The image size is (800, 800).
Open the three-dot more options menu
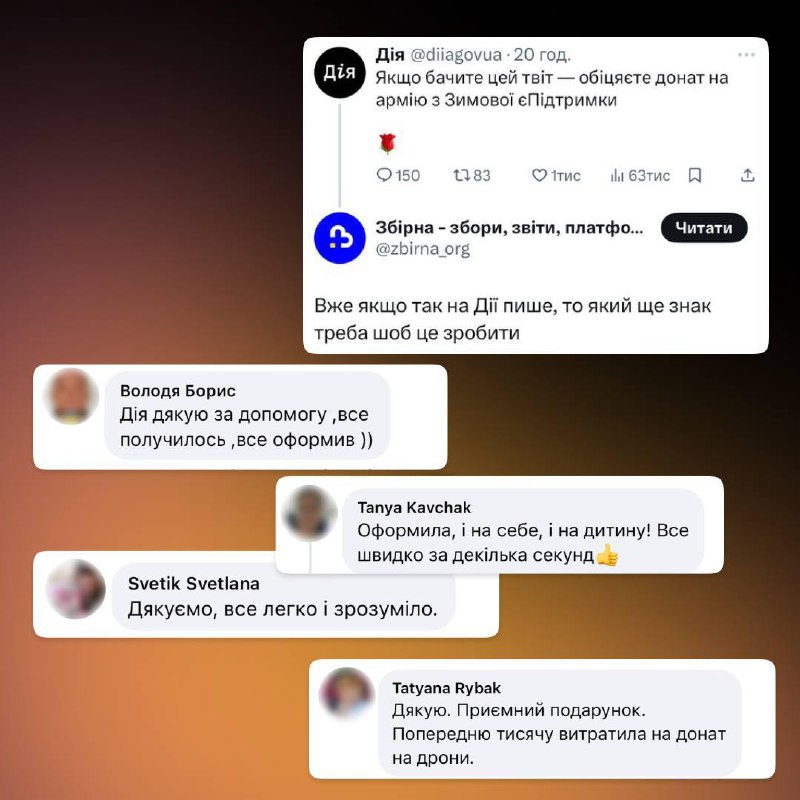coord(746,55)
